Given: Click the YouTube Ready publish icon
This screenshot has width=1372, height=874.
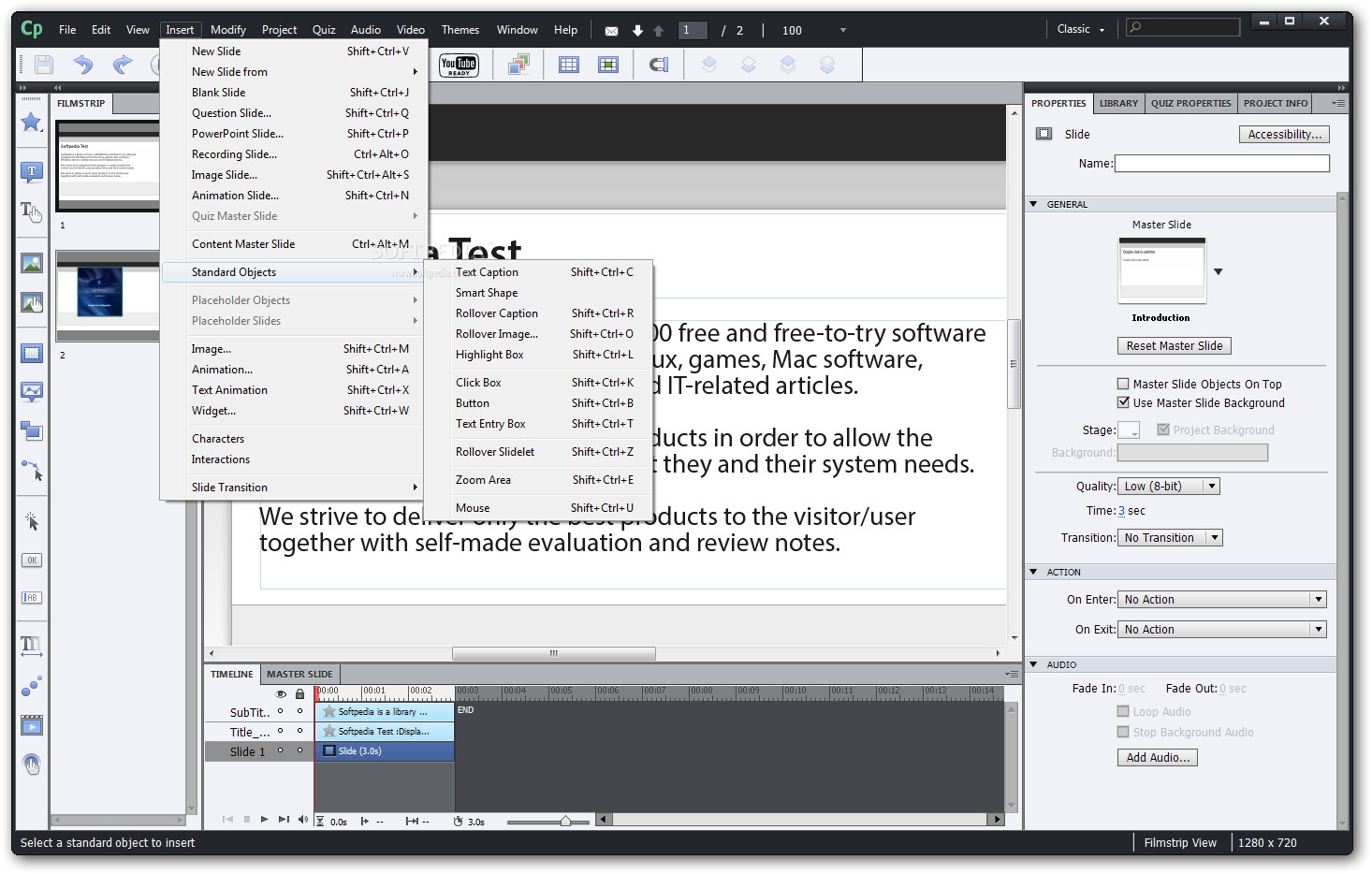Looking at the screenshot, I should pos(459,65).
